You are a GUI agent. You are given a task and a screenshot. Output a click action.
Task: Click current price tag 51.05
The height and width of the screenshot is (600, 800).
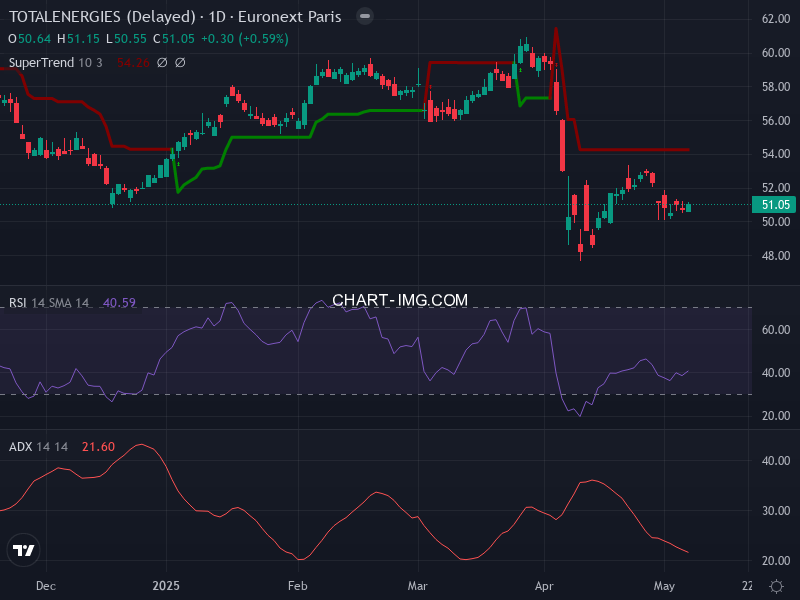[x=774, y=205]
